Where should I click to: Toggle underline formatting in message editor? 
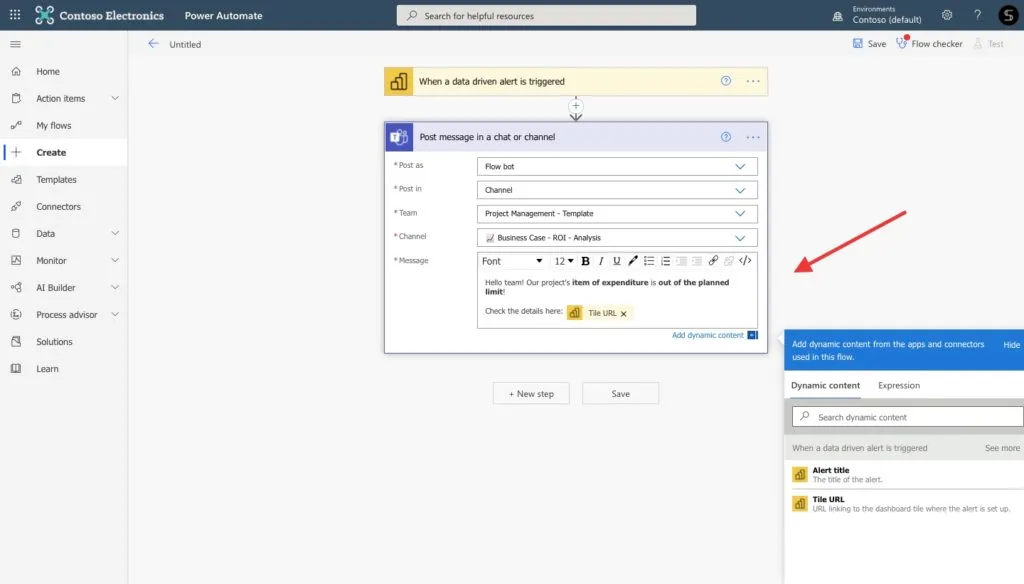pyautogui.click(x=616, y=261)
